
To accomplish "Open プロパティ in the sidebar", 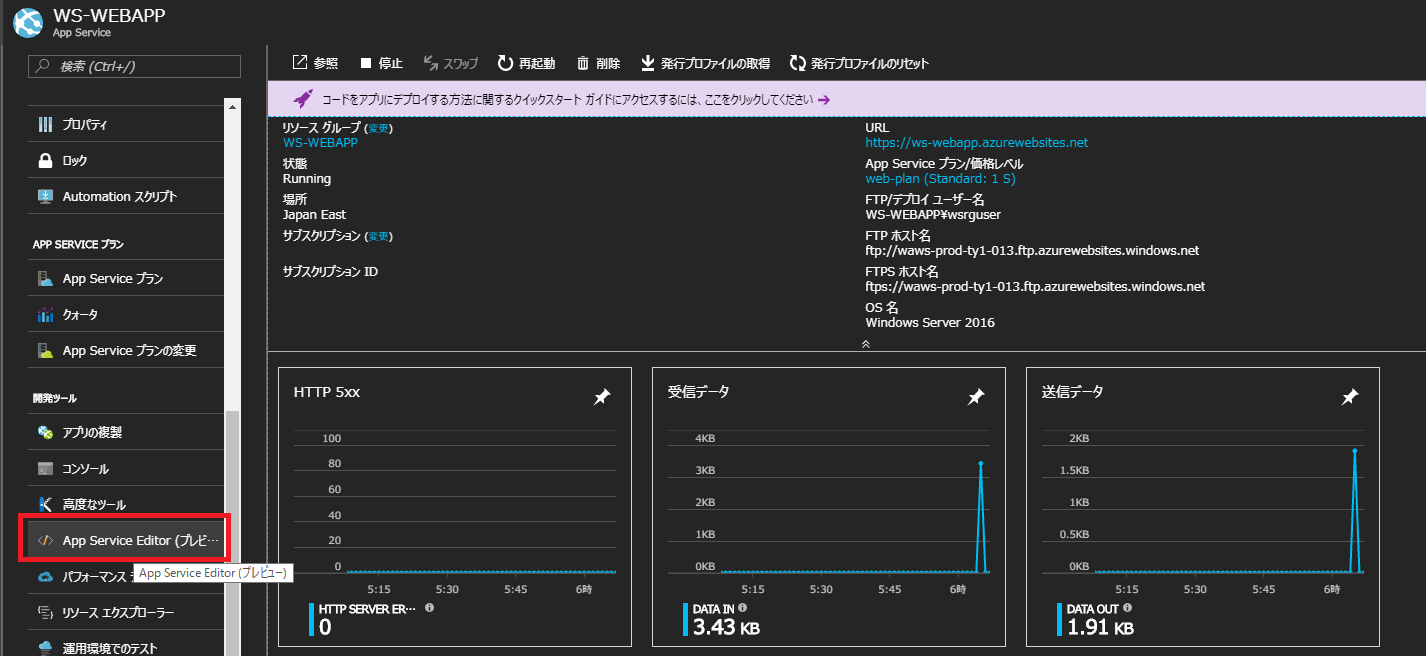I will (x=126, y=125).
